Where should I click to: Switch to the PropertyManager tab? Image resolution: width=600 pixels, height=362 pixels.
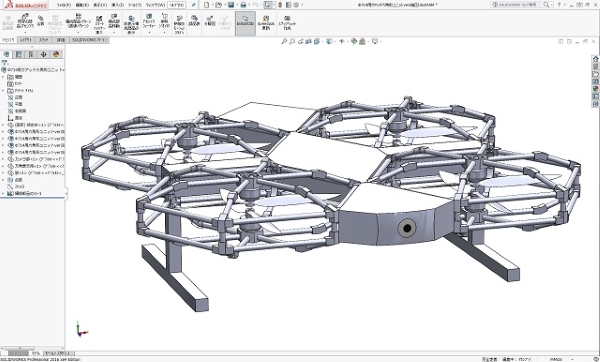(x=18, y=54)
